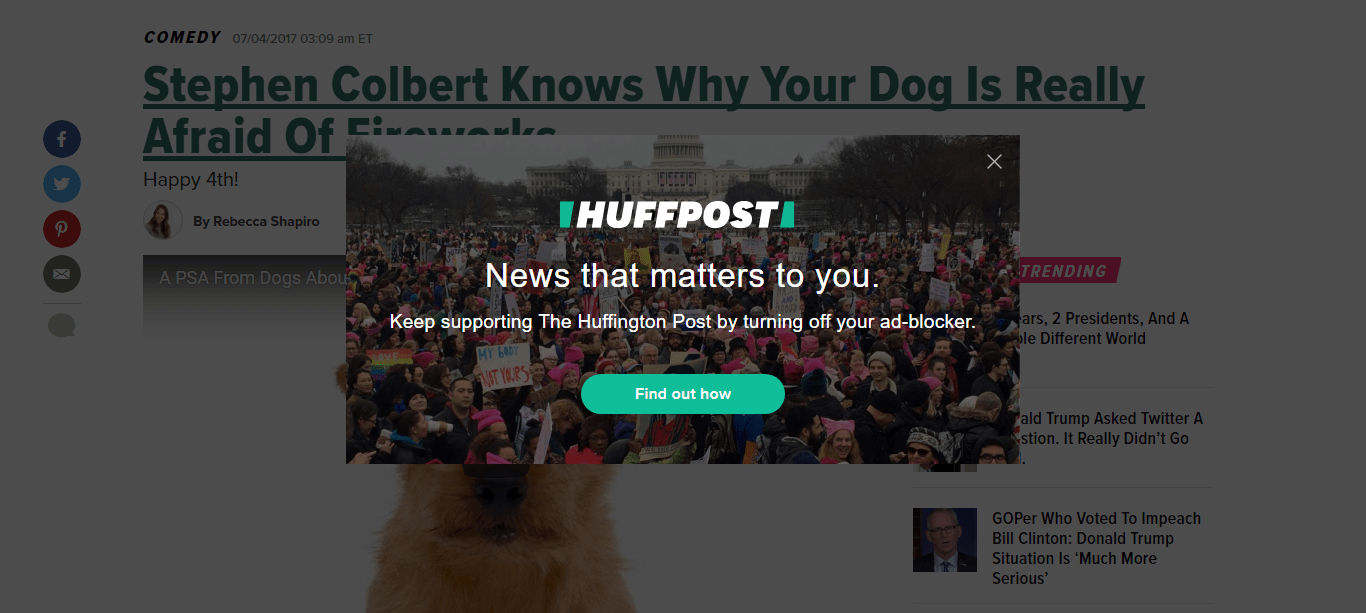Open the Stephen Colbert headline link
This screenshot has width=1366, height=613.
pyautogui.click(x=644, y=111)
